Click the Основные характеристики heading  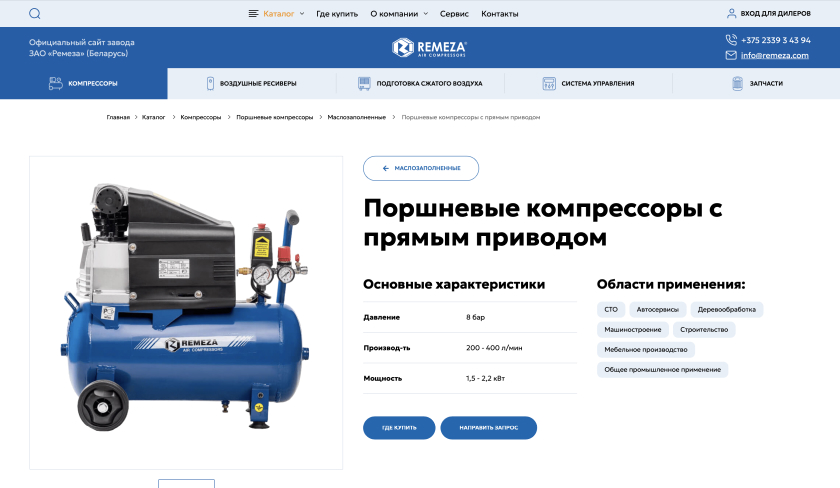pos(454,284)
